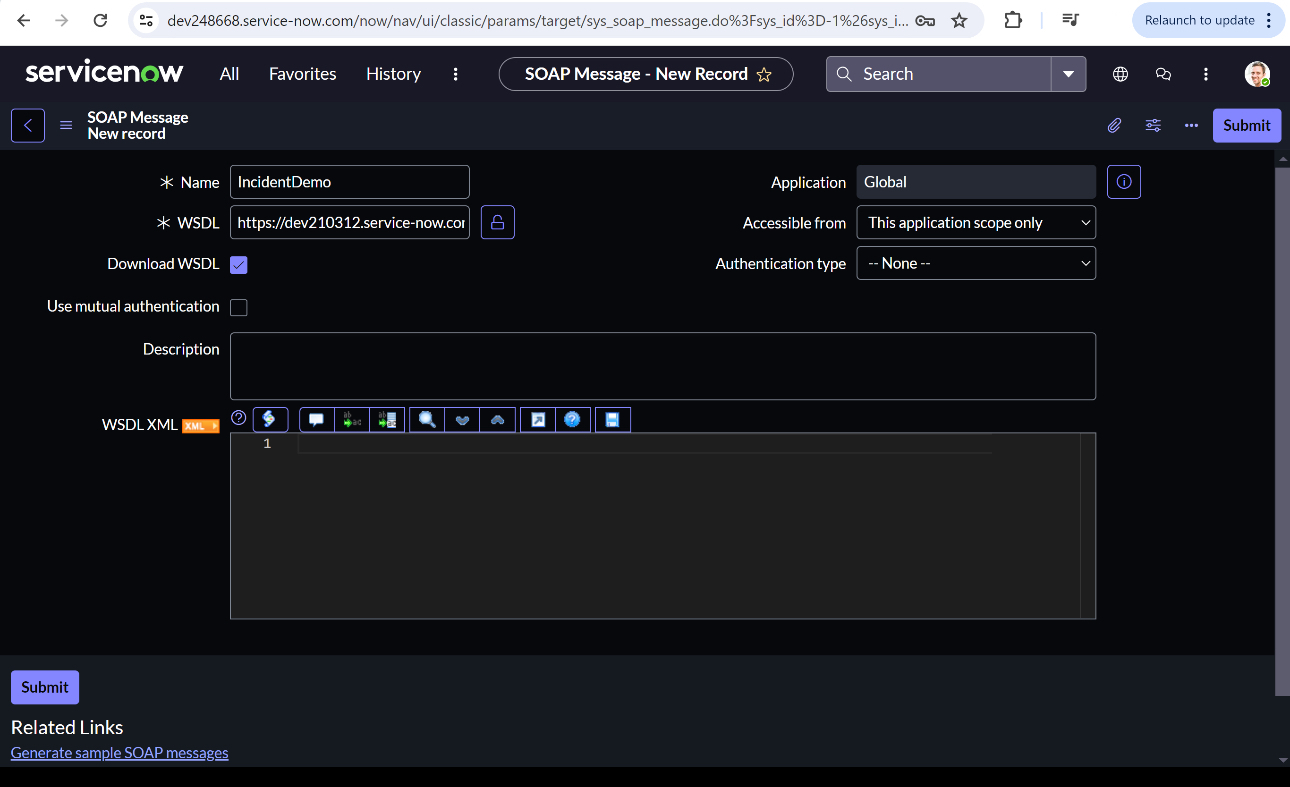Click the ServiceNow logo

click(104, 73)
